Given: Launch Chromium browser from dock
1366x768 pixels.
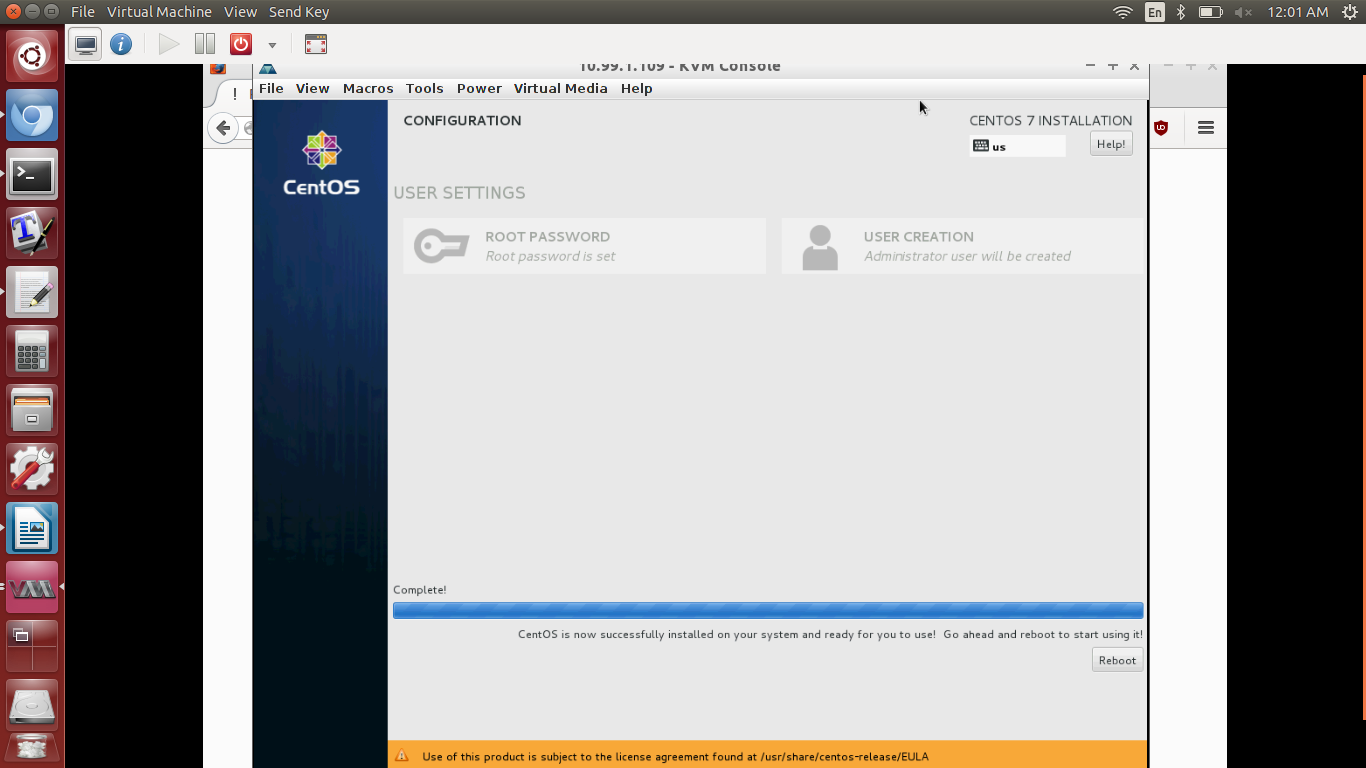Looking at the screenshot, I should click(x=32, y=116).
